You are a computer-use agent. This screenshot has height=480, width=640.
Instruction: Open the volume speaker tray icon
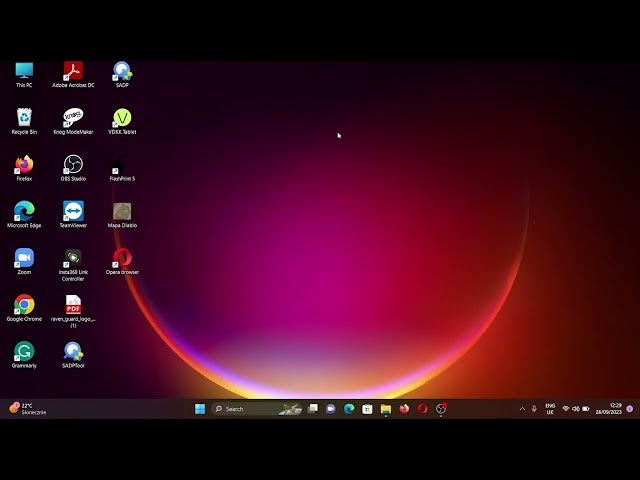tap(576, 409)
